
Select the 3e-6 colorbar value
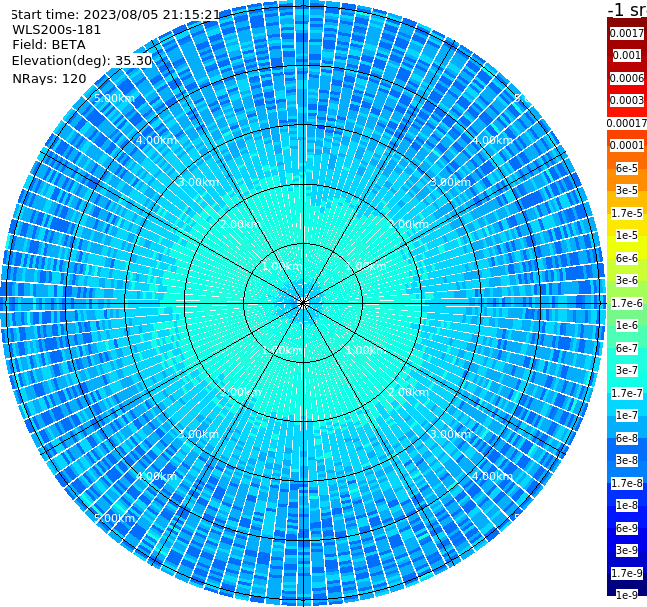click(627, 280)
